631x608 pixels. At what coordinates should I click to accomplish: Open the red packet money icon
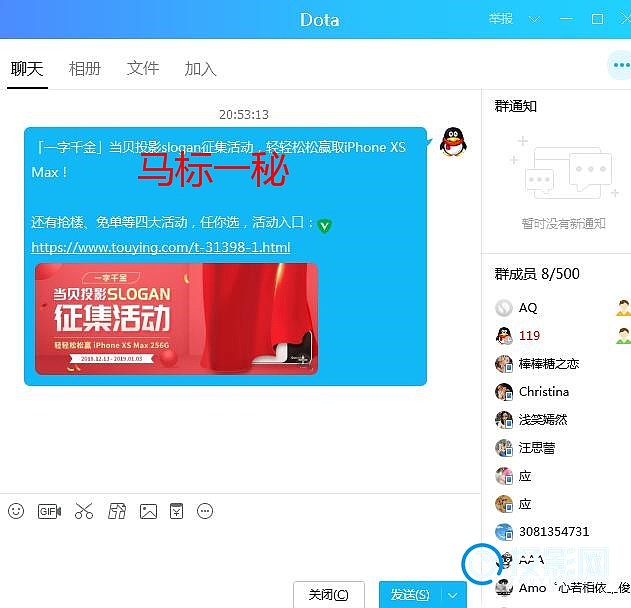pyautogui.click(x=177, y=511)
